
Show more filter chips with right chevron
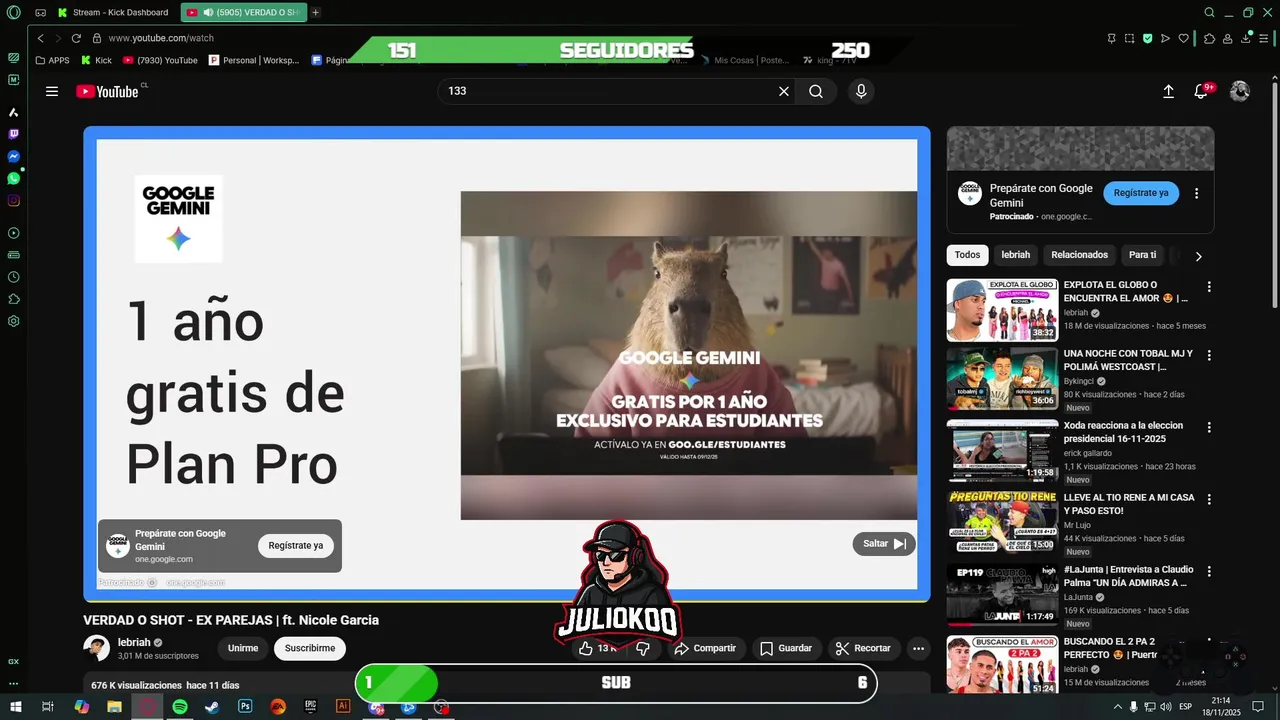(x=1198, y=256)
